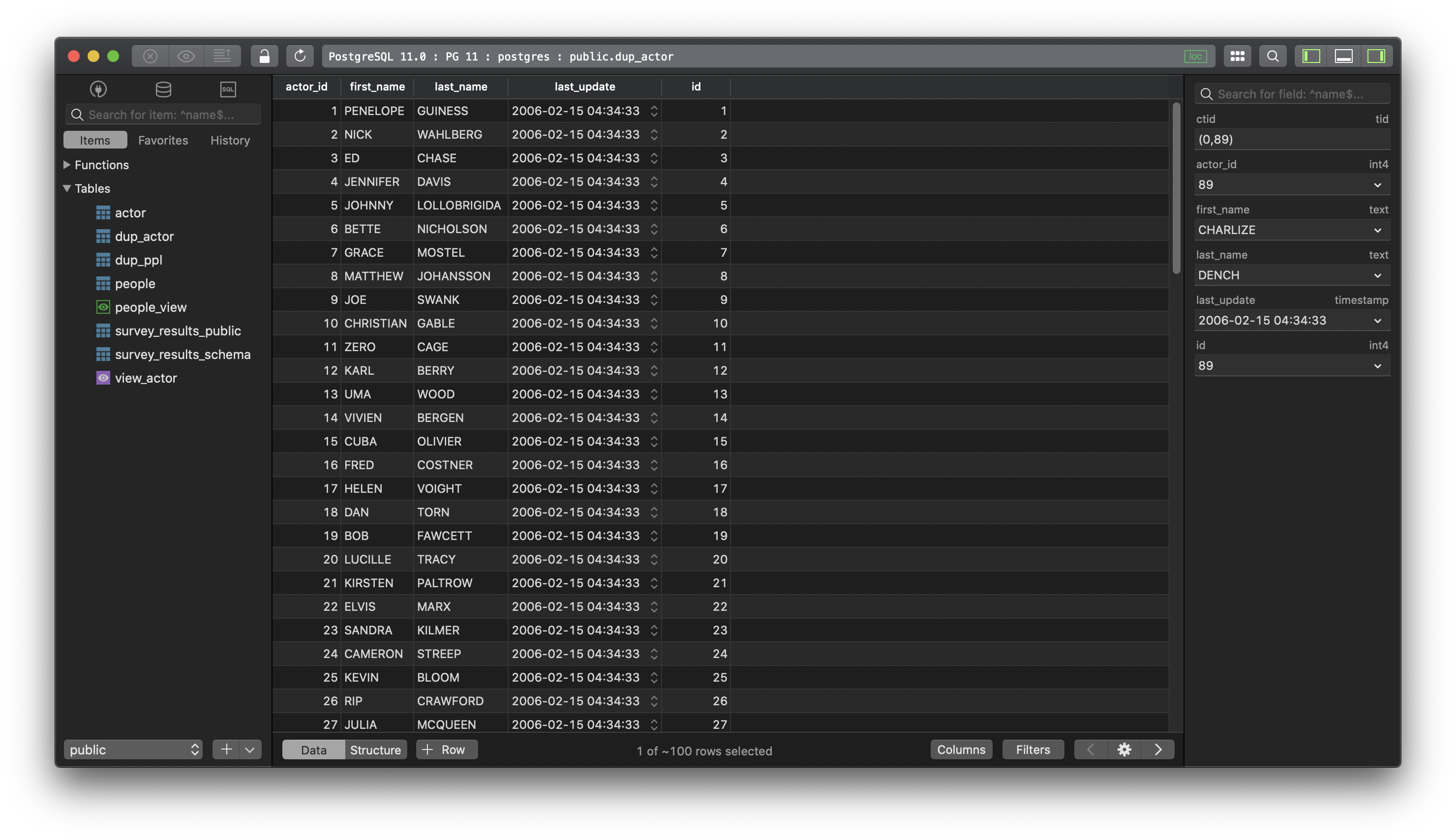Click the Filters button
This screenshot has height=840, width=1456.
tap(1032, 750)
